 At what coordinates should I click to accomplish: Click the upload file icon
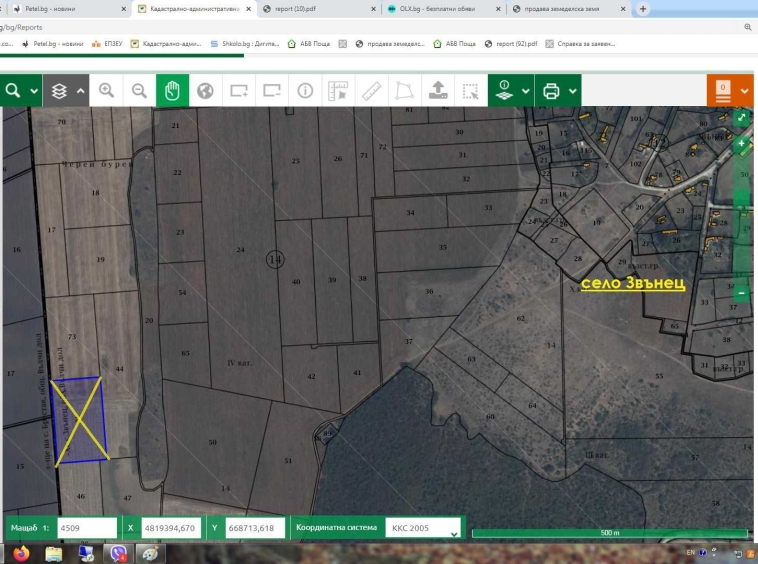(x=437, y=90)
